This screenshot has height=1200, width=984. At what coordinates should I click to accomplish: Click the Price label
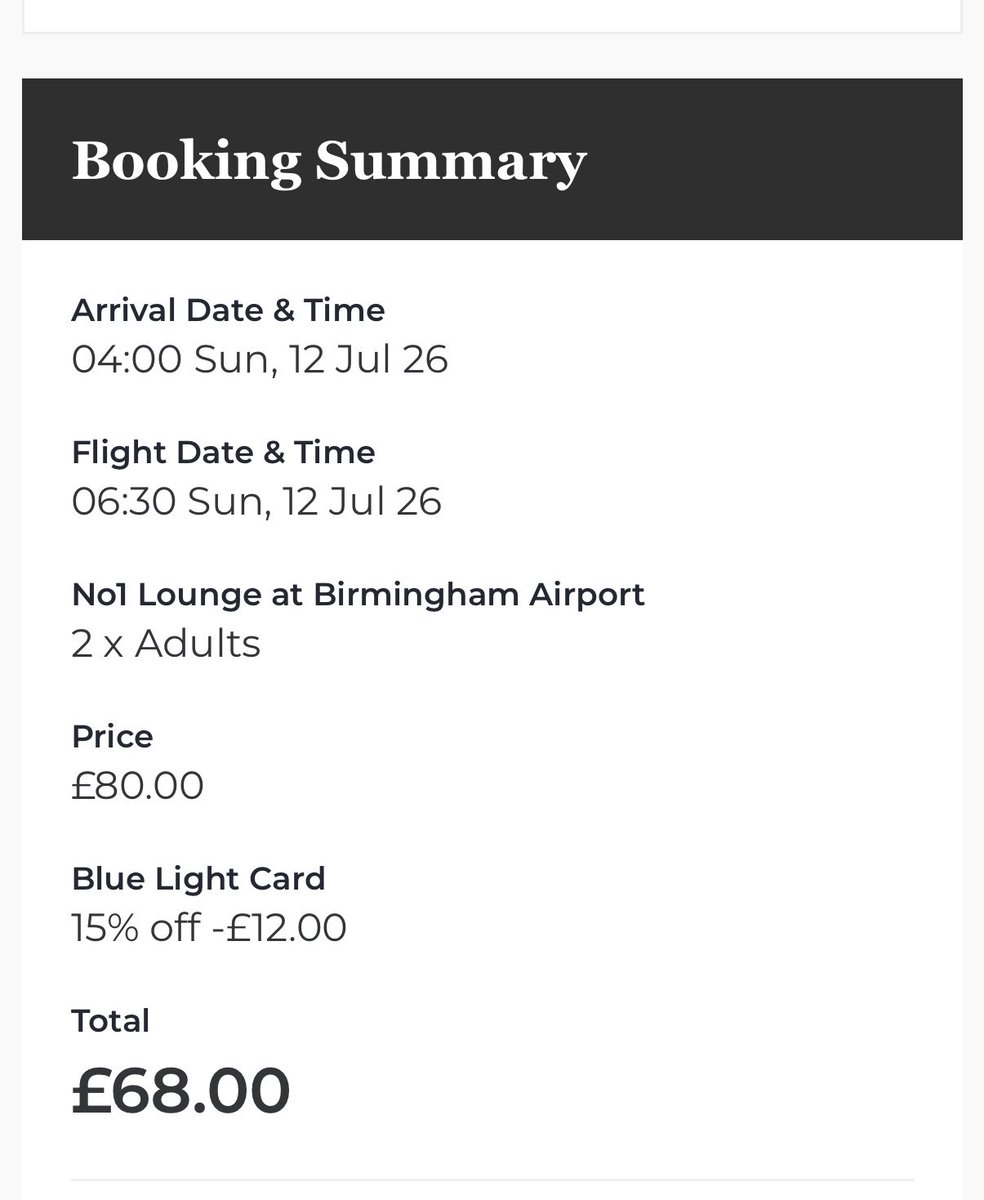[x=112, y=737]
